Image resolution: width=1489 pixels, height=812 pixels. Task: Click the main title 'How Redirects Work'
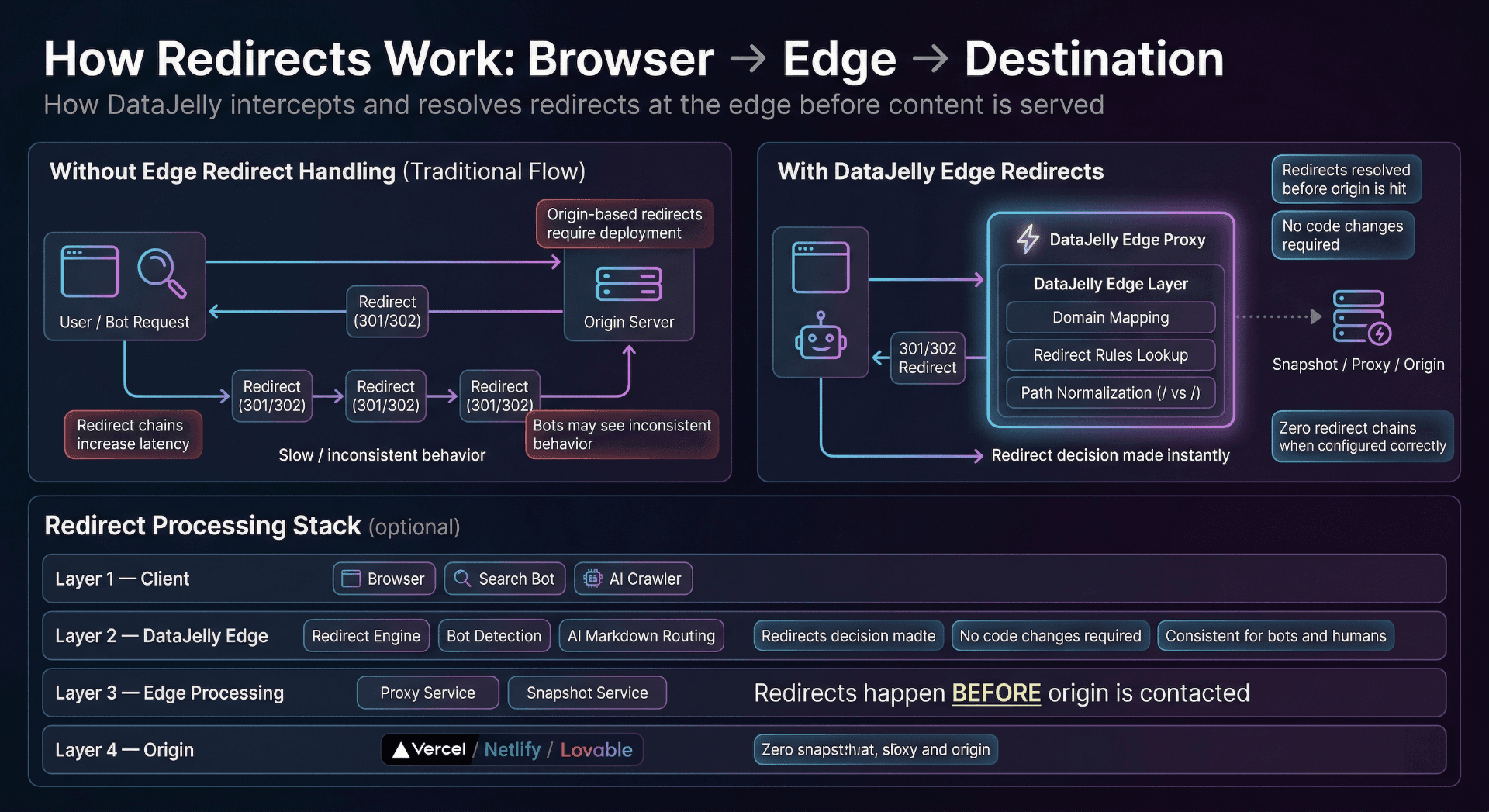280,59
